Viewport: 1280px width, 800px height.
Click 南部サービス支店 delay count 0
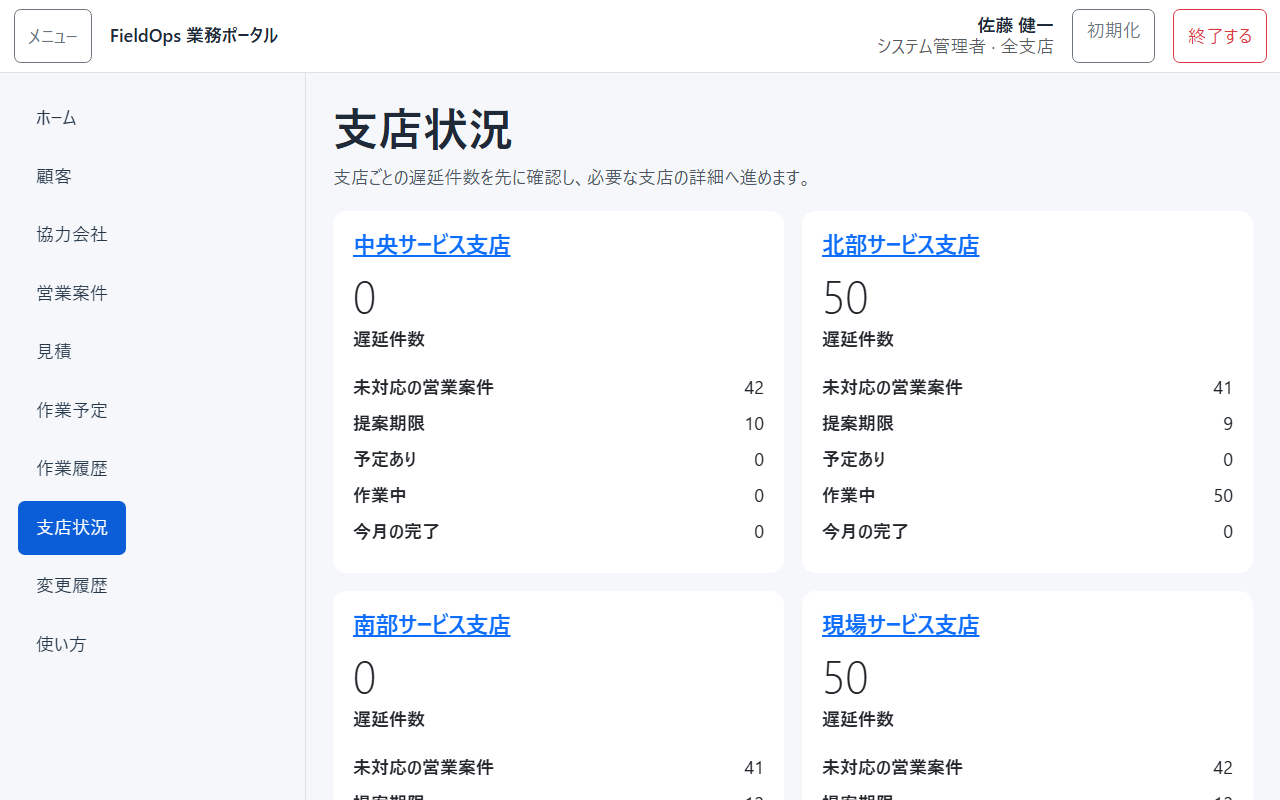[x=365, y=678]
